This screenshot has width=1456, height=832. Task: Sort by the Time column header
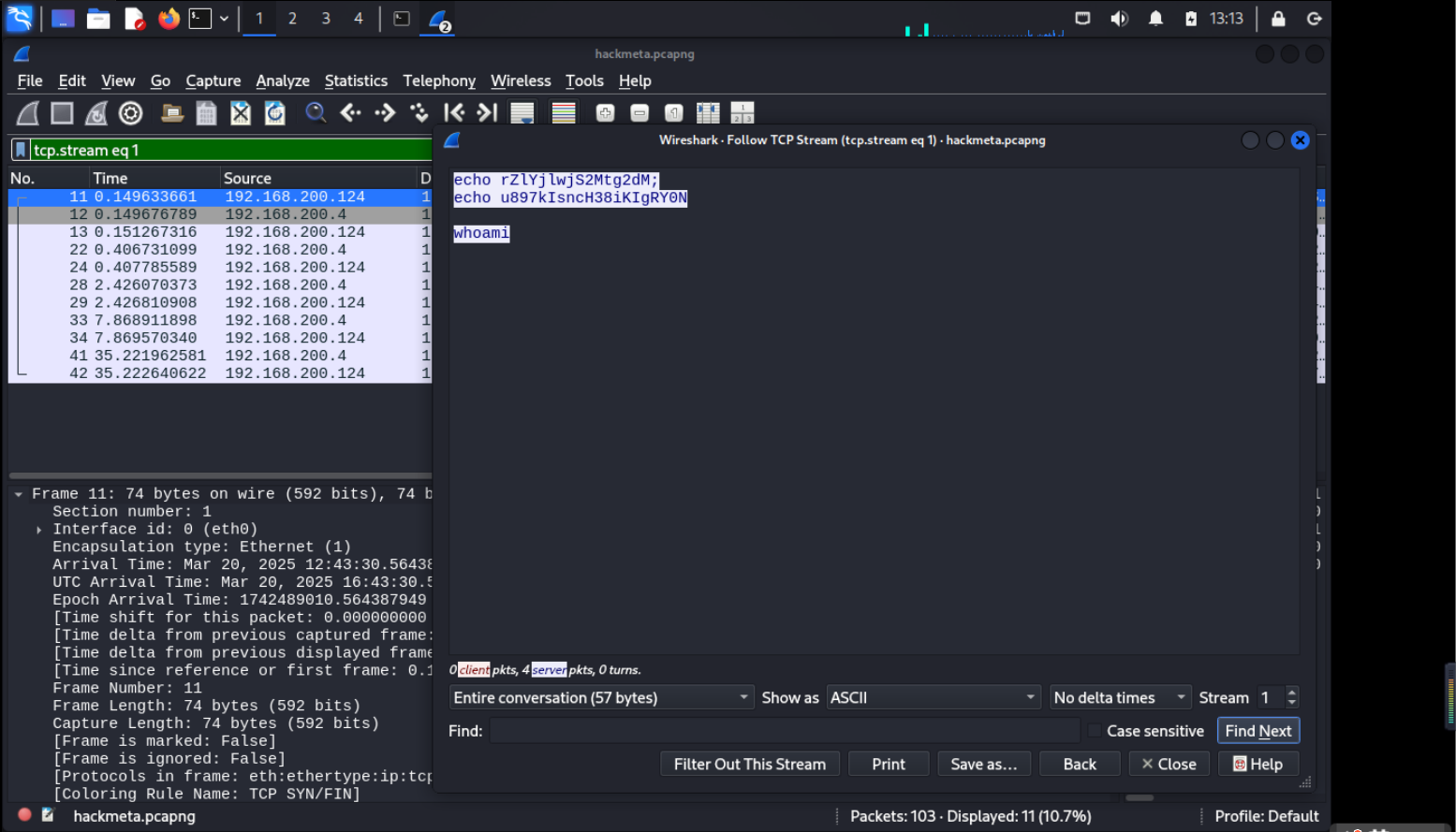pos(154,178)
